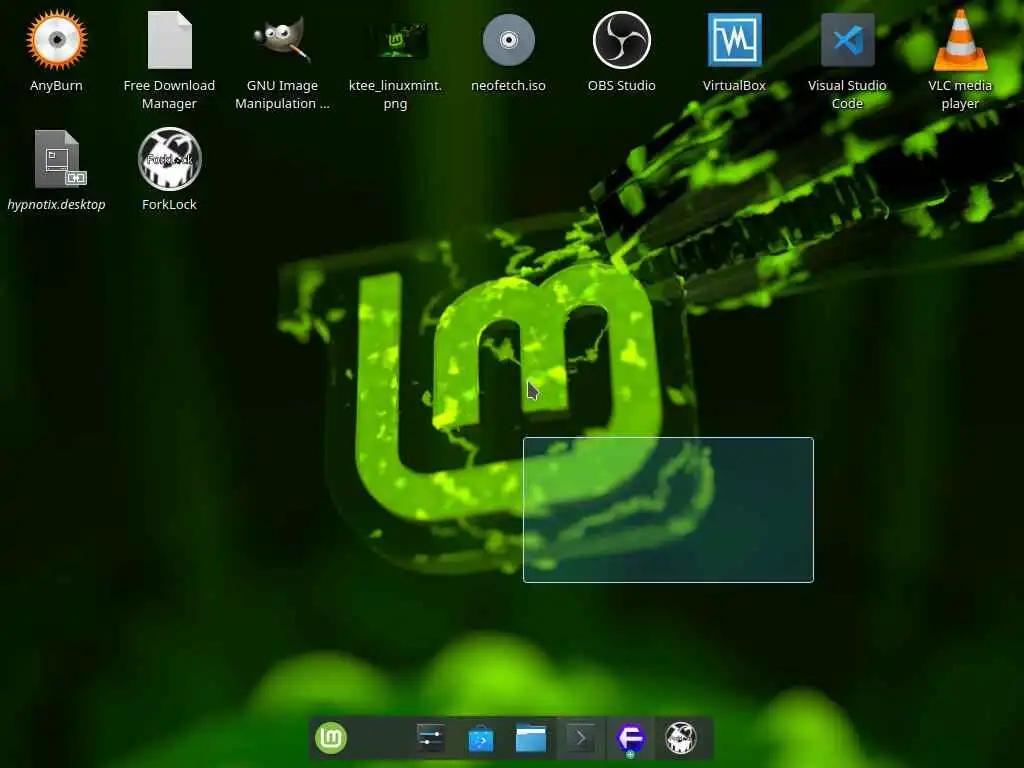Image resolution: width=1024 pixels, height=768 pixels.
Task: Open the AnyBurn desktop icon
Action: (56, 40)
